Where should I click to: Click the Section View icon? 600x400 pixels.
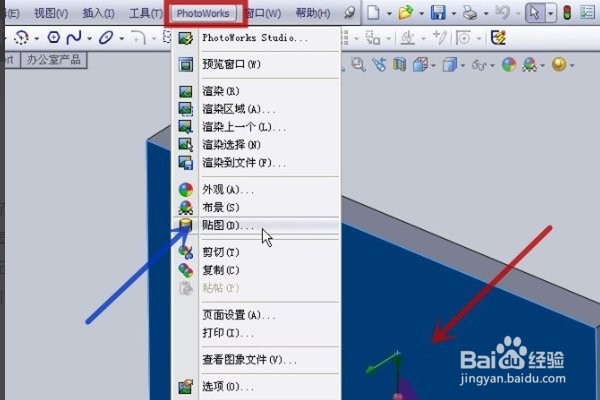click(x=399, y=65)
